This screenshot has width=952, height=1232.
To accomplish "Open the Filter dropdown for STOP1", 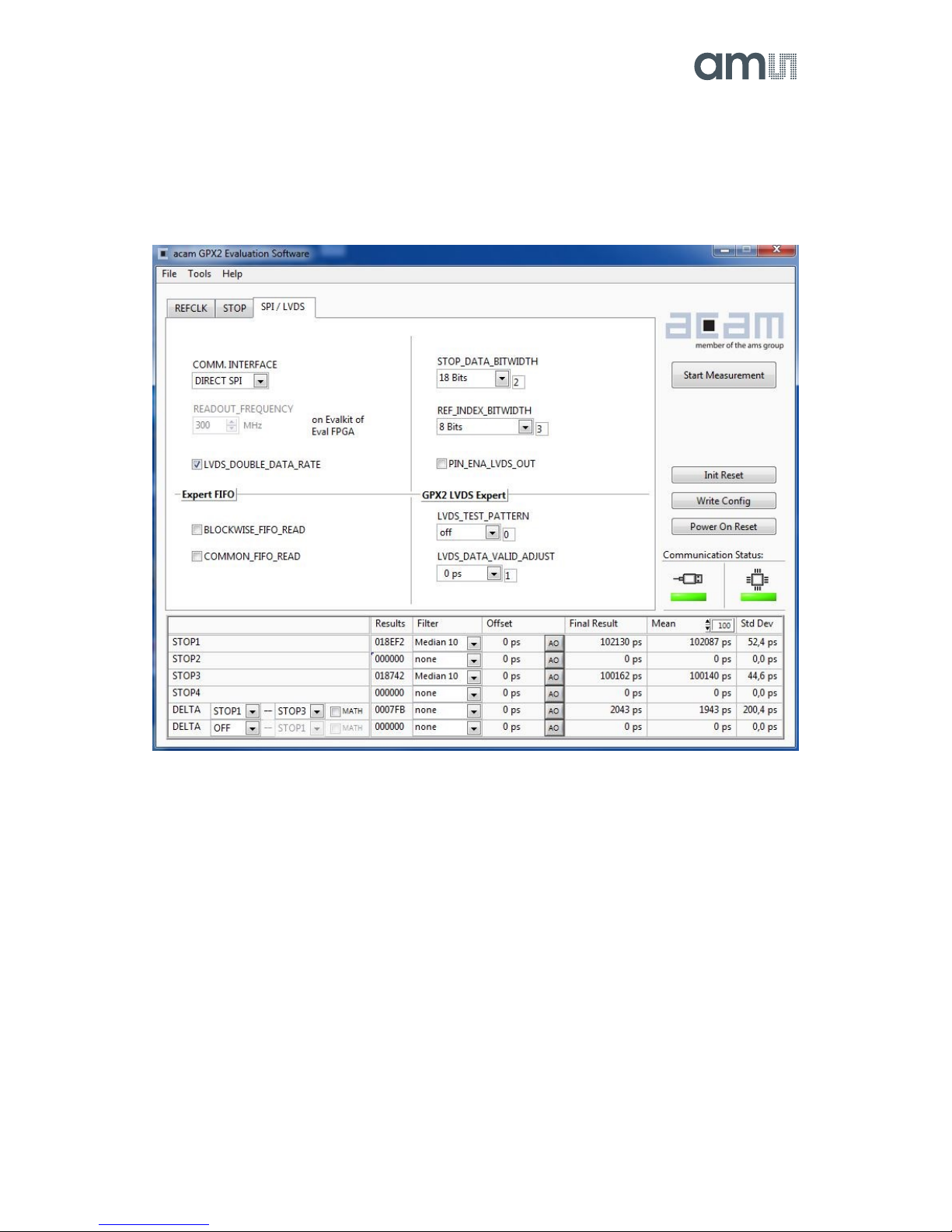I will (x=473, y=644).
